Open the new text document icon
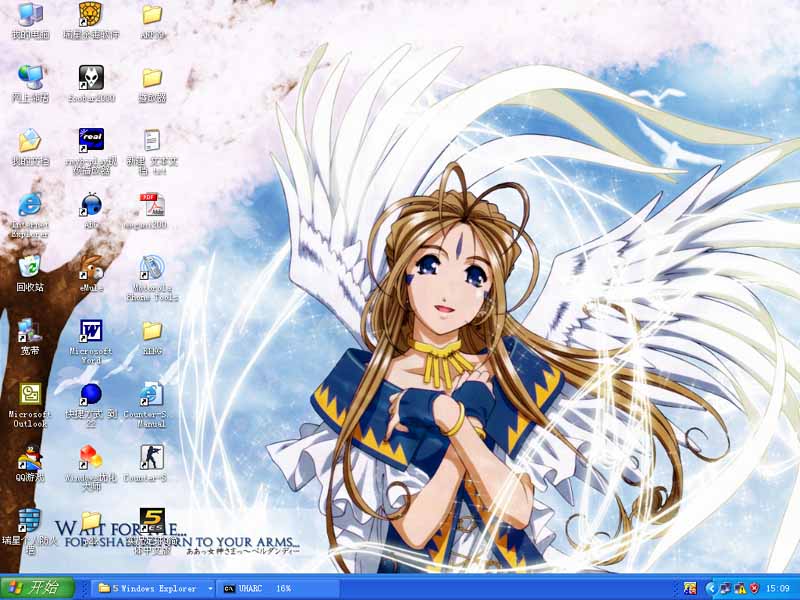The width and height of the screenshot is (800, 600). pos(152,151)
